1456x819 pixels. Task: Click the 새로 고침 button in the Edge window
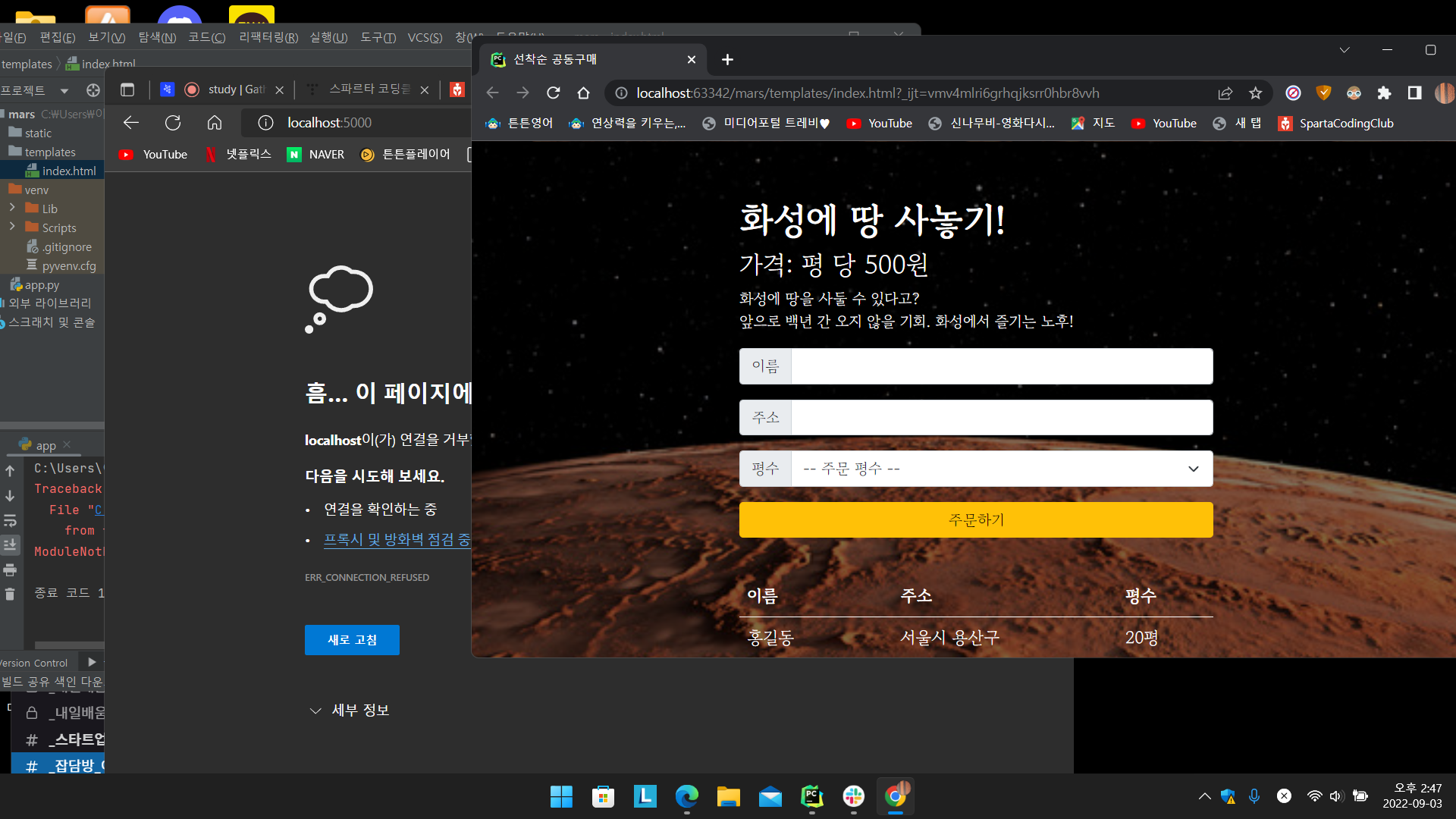pyautogui.click(x=352, y=640)
